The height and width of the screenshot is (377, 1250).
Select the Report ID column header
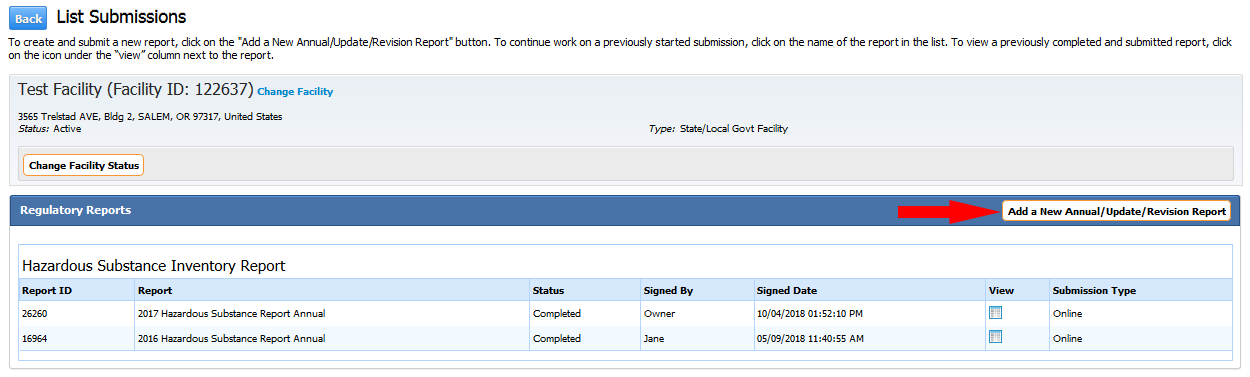coord(46,291)
